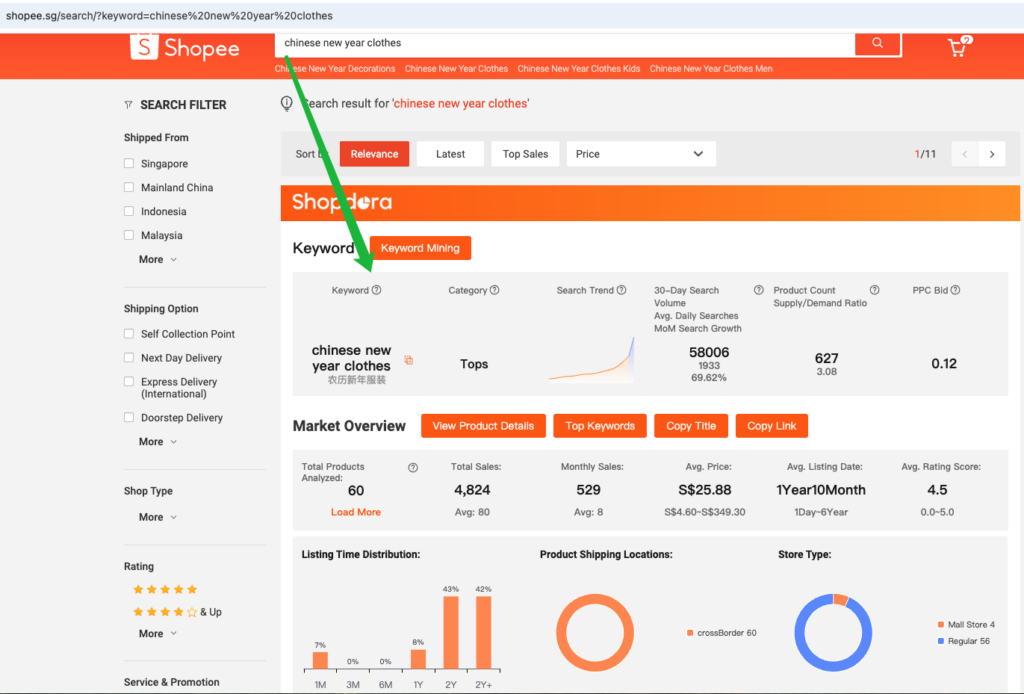Go to next results page arrow
The height and width of the screenshot is (694, 1024).
pyautogui.click(x=991, y=154)
